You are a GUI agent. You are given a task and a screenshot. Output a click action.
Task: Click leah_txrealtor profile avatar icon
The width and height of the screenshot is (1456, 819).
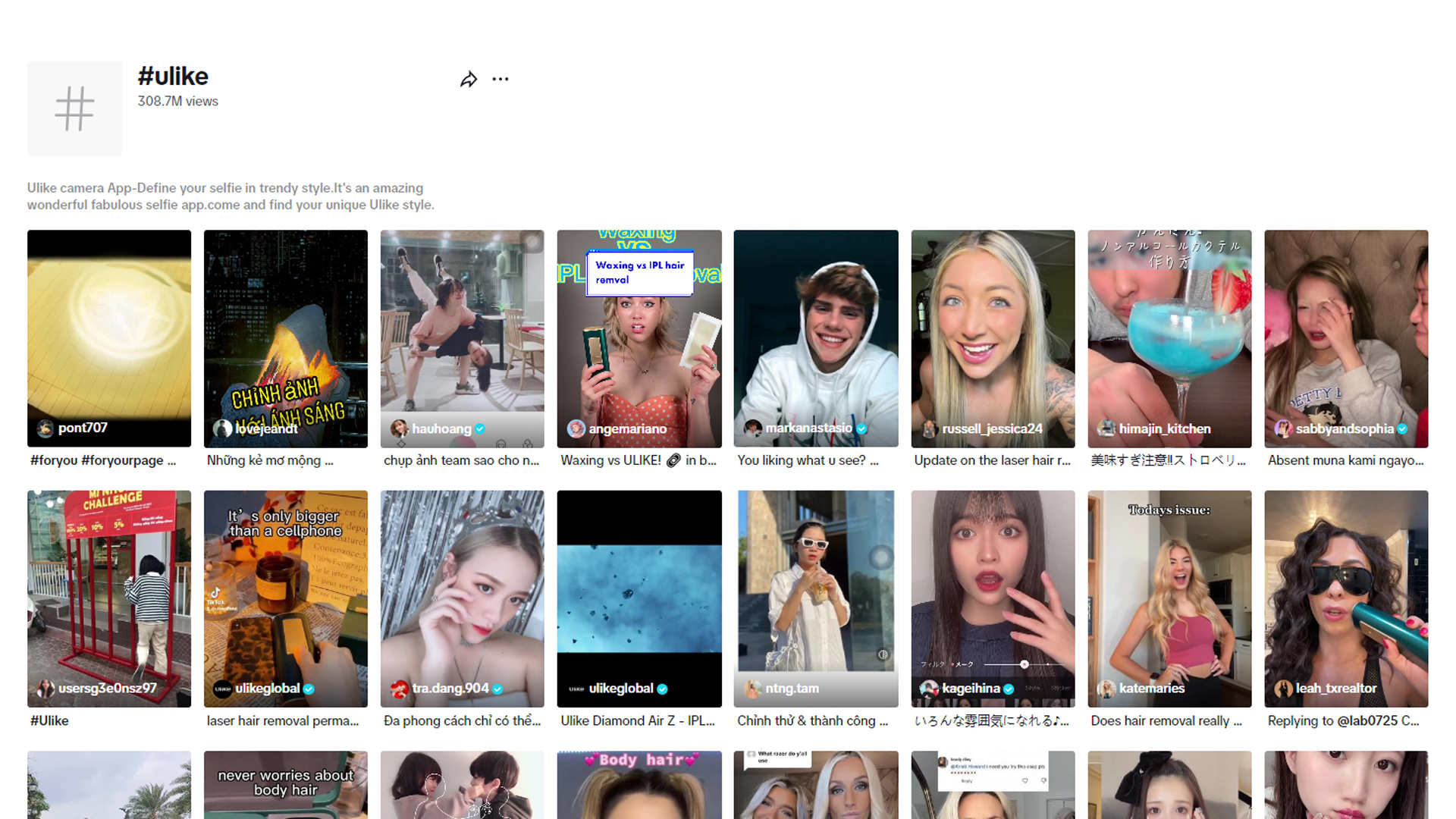pyautogui.click(x=1283, y=689)
